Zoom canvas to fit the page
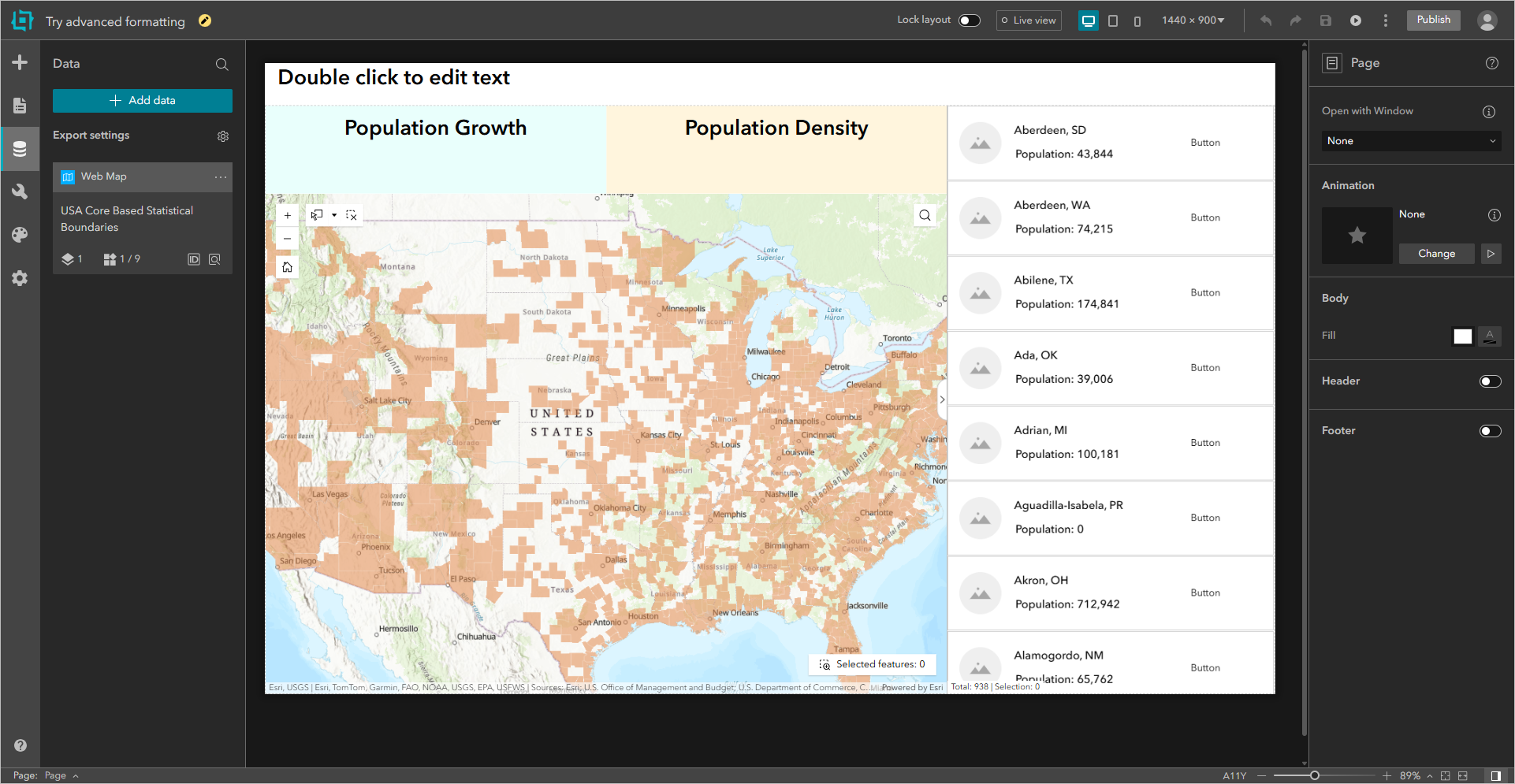This screenshot has width=1515, height=784. [x=1445, y=776]
